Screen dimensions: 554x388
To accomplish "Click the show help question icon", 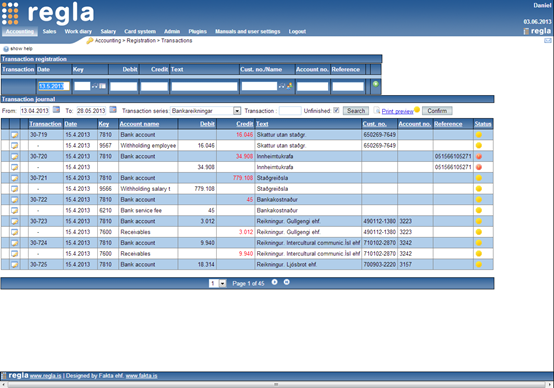I will [x=6, y=49].
